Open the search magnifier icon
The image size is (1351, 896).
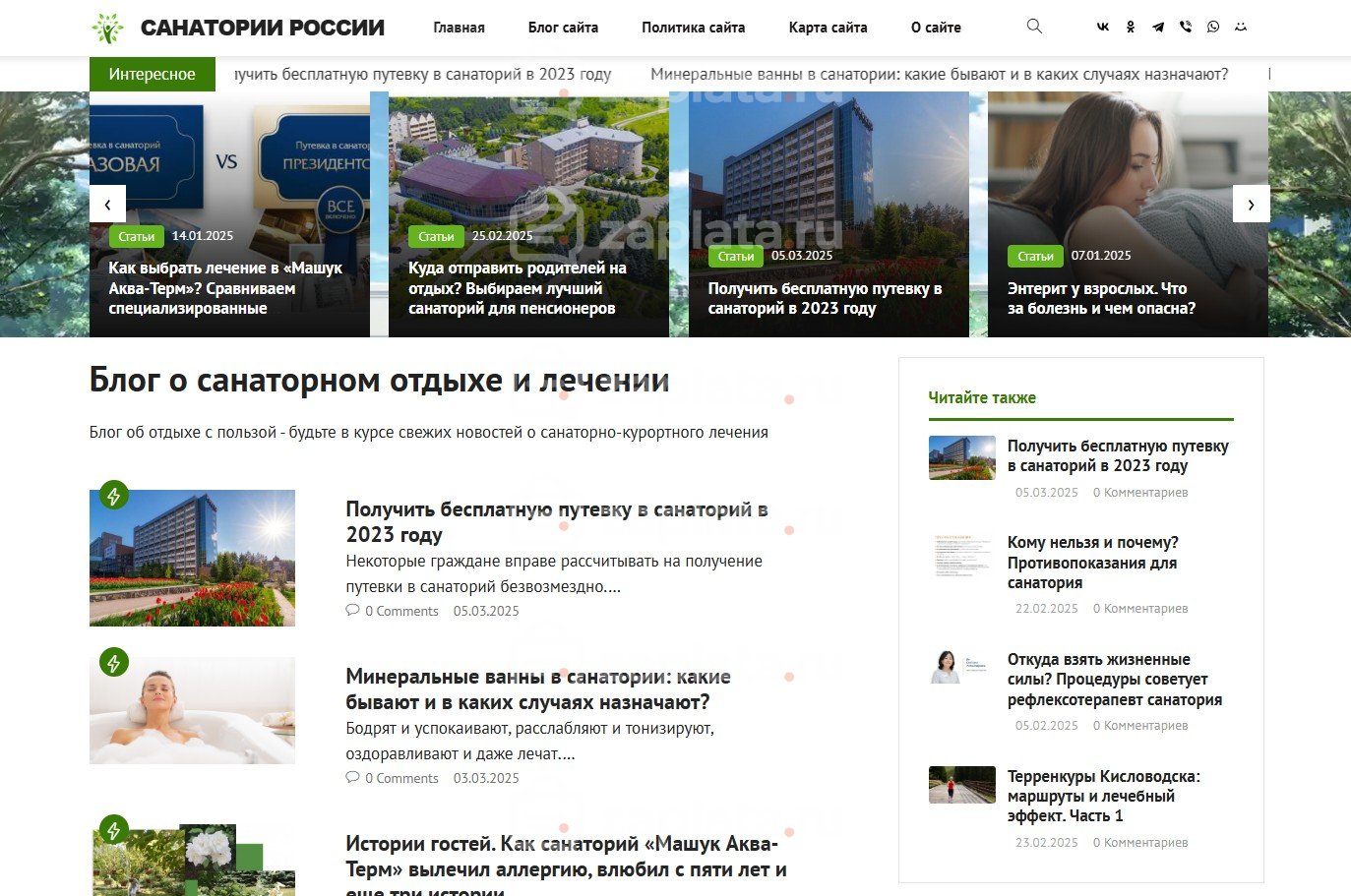[x=1034, y=27]
